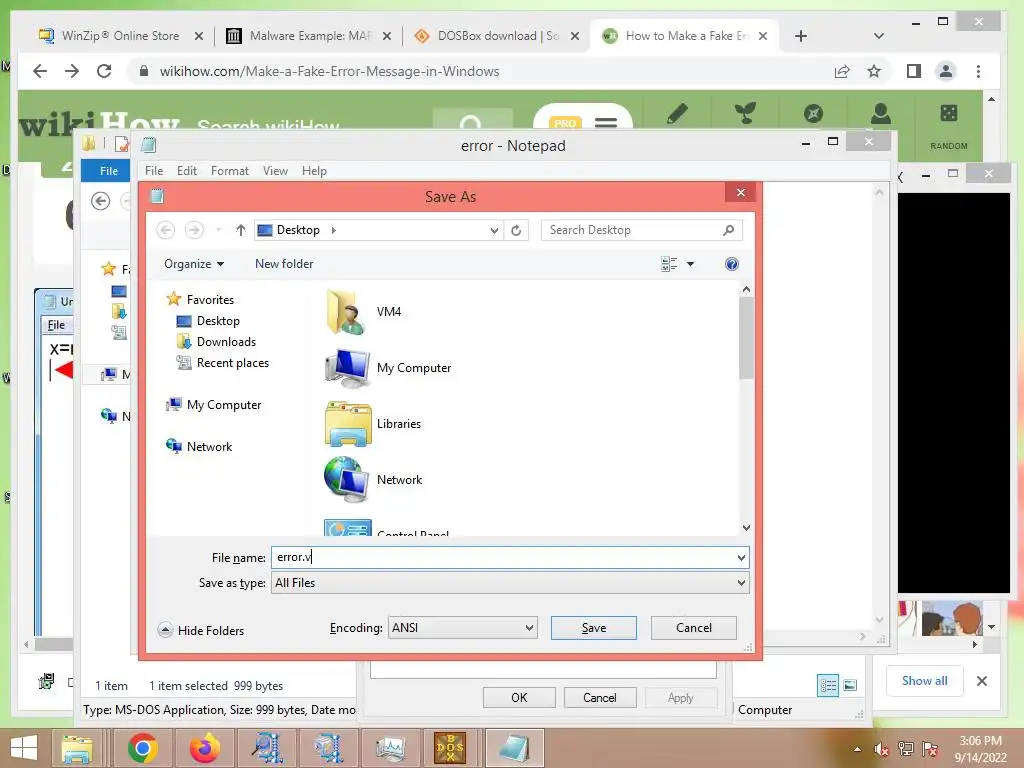Open recent locations arrow near navigation buttons
1024x768 pixels.
(219, 230)
